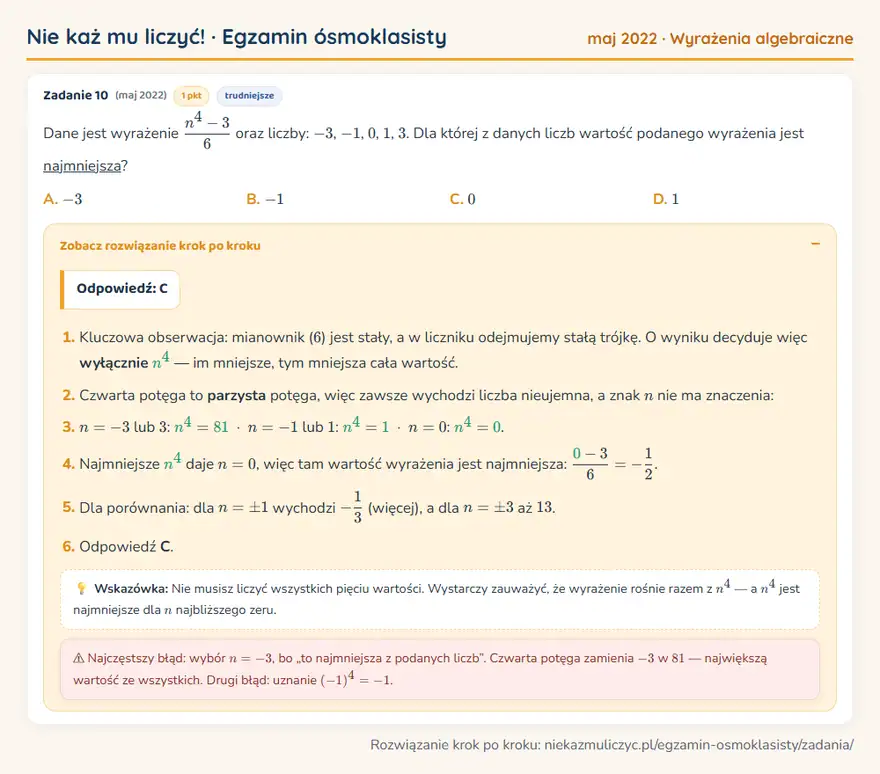This screenshot has height=774, width=880.
Task: Click the fraction expression in the task statement
Action: 207,132
